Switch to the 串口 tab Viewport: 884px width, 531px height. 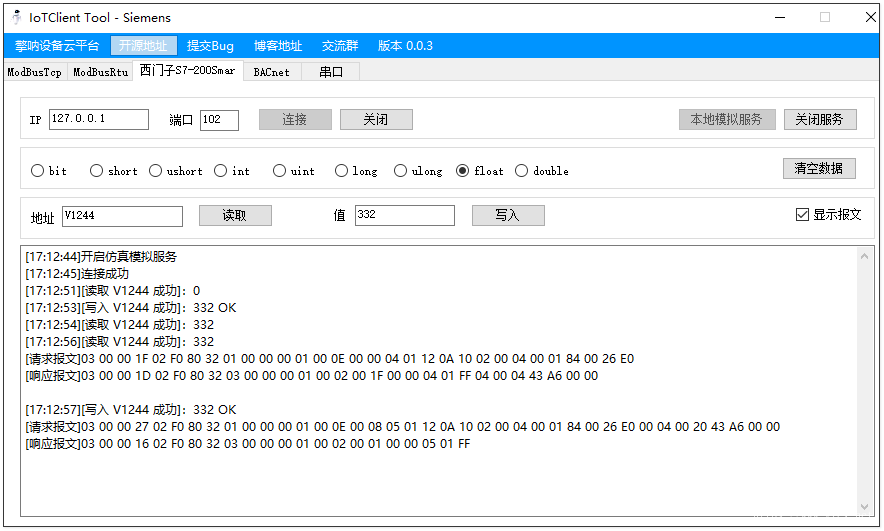click(x=331, y=72)
